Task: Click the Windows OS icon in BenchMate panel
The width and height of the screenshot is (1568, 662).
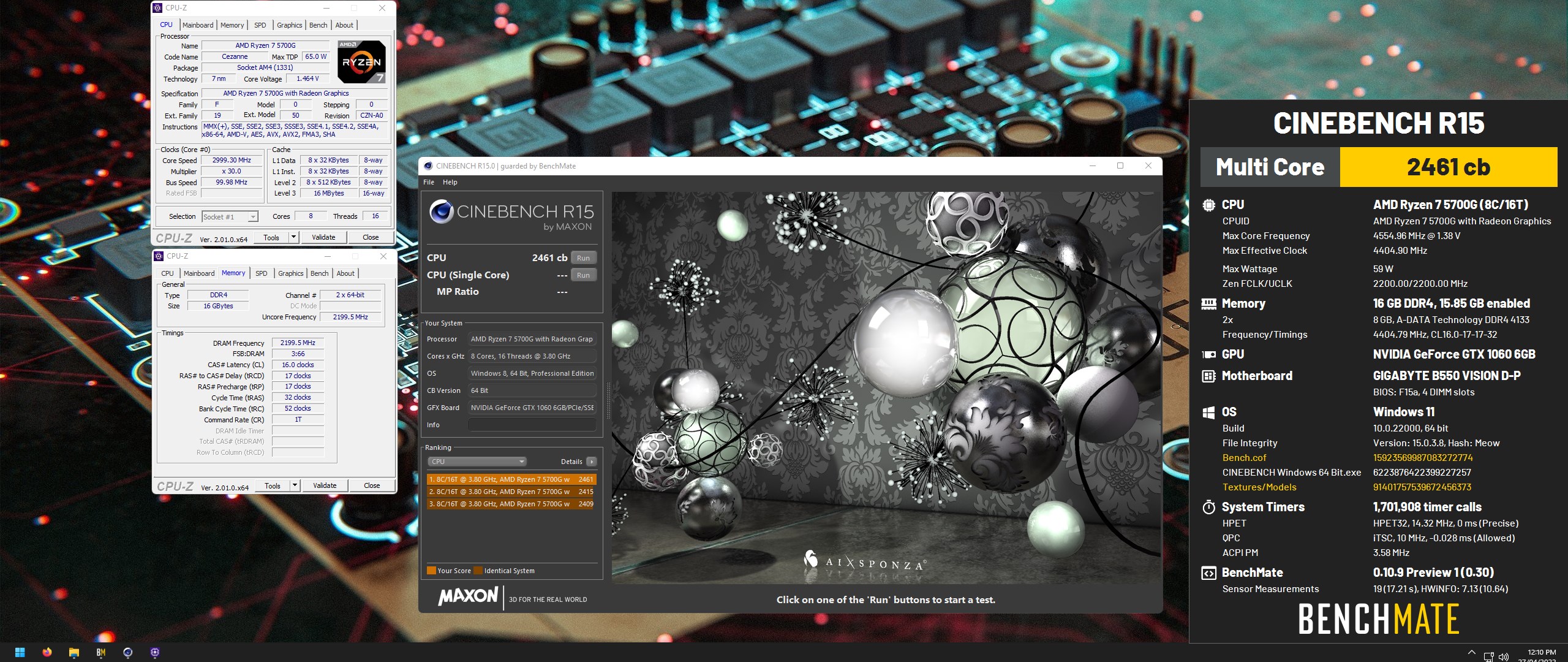Action: [x=1208, y=413]
